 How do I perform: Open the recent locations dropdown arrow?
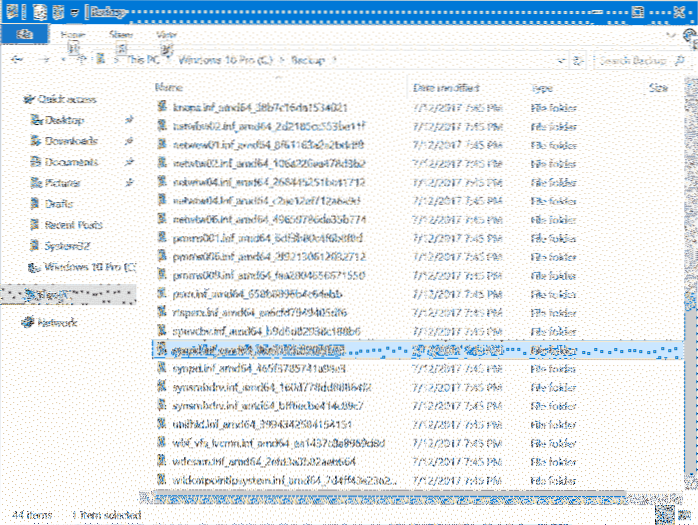[63, 60]
